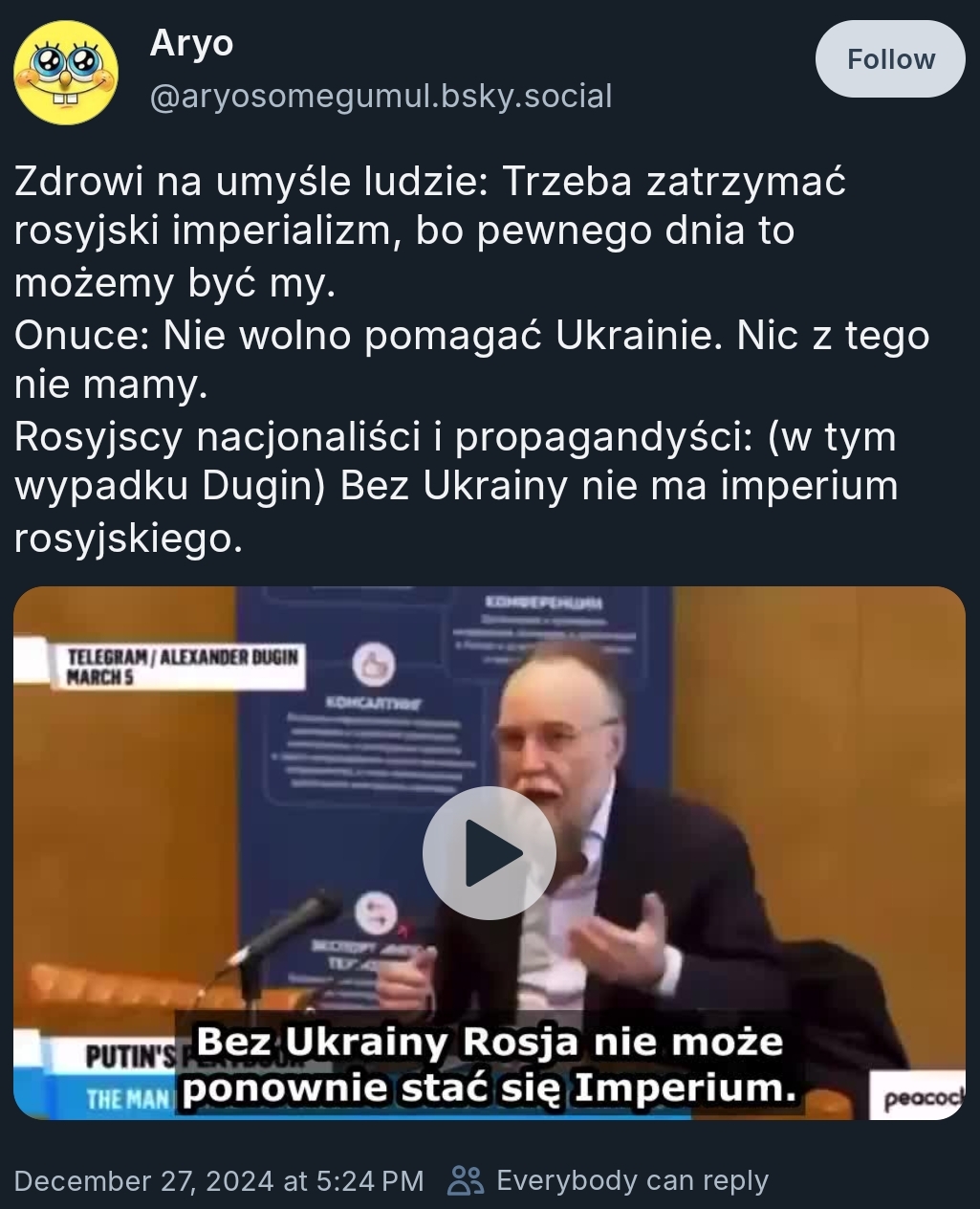Open the @aryosomegumul.bsky.social handle
The width and height of the screenshot is (980, 1209).
[x=381, y=97]
